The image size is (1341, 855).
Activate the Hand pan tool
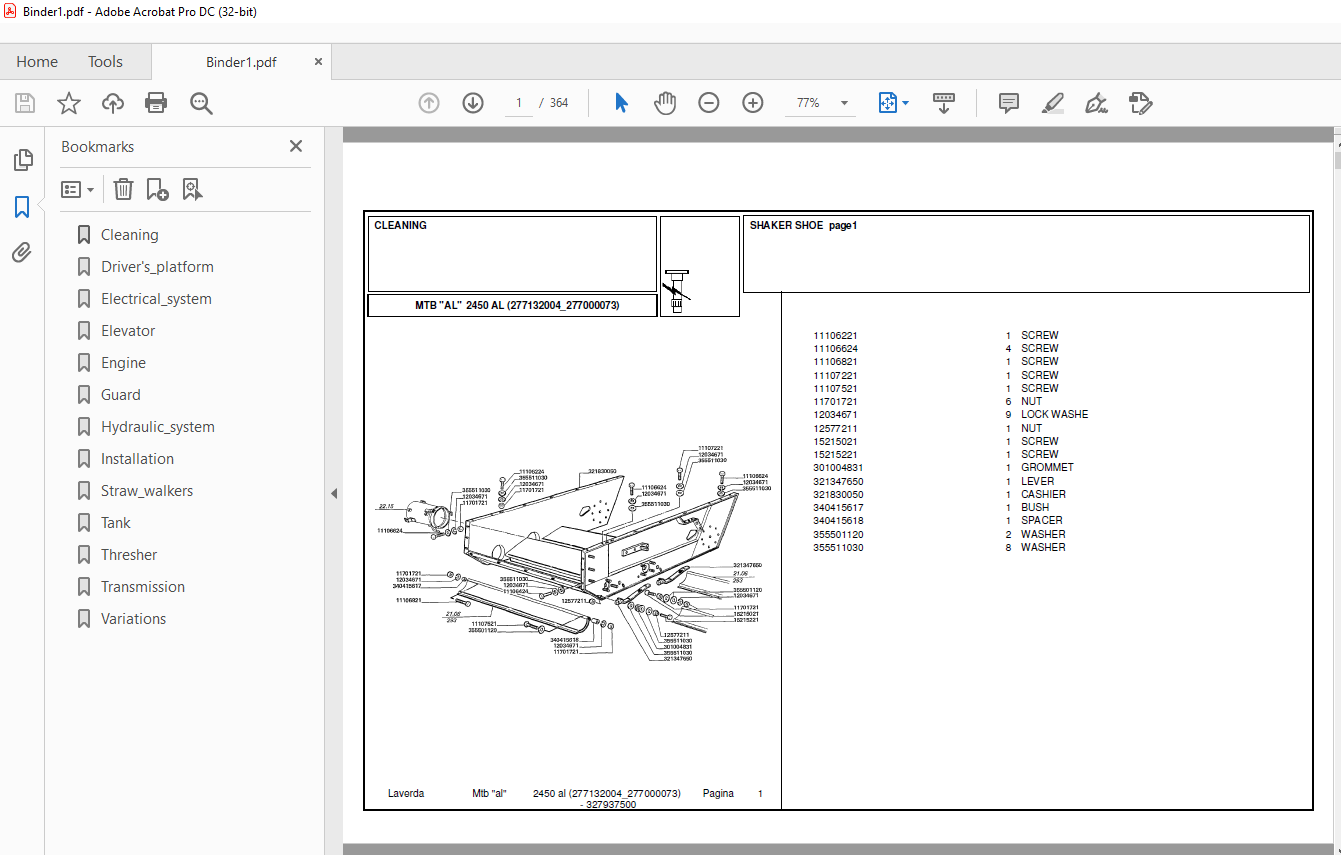[665, 103]
